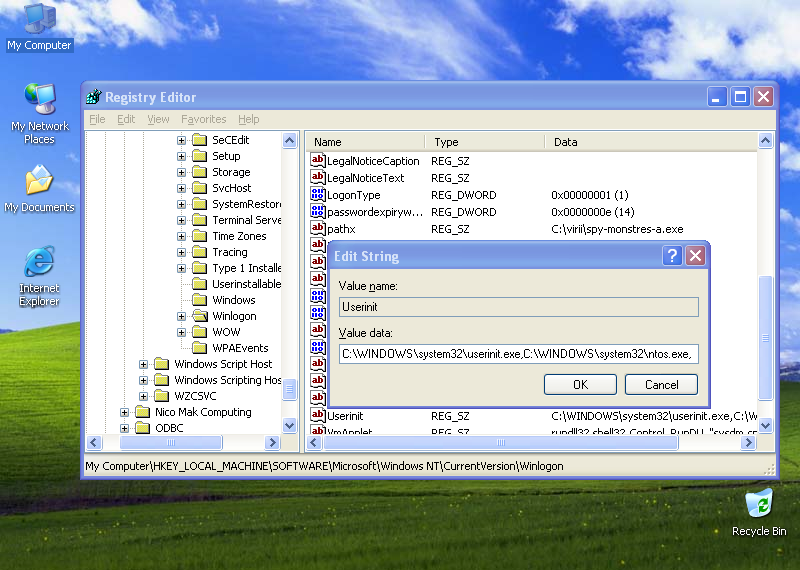Click the 0x00000001 (1) data cell
The width and height of the screenshot is (800, 570).
(x=589, y=195)
